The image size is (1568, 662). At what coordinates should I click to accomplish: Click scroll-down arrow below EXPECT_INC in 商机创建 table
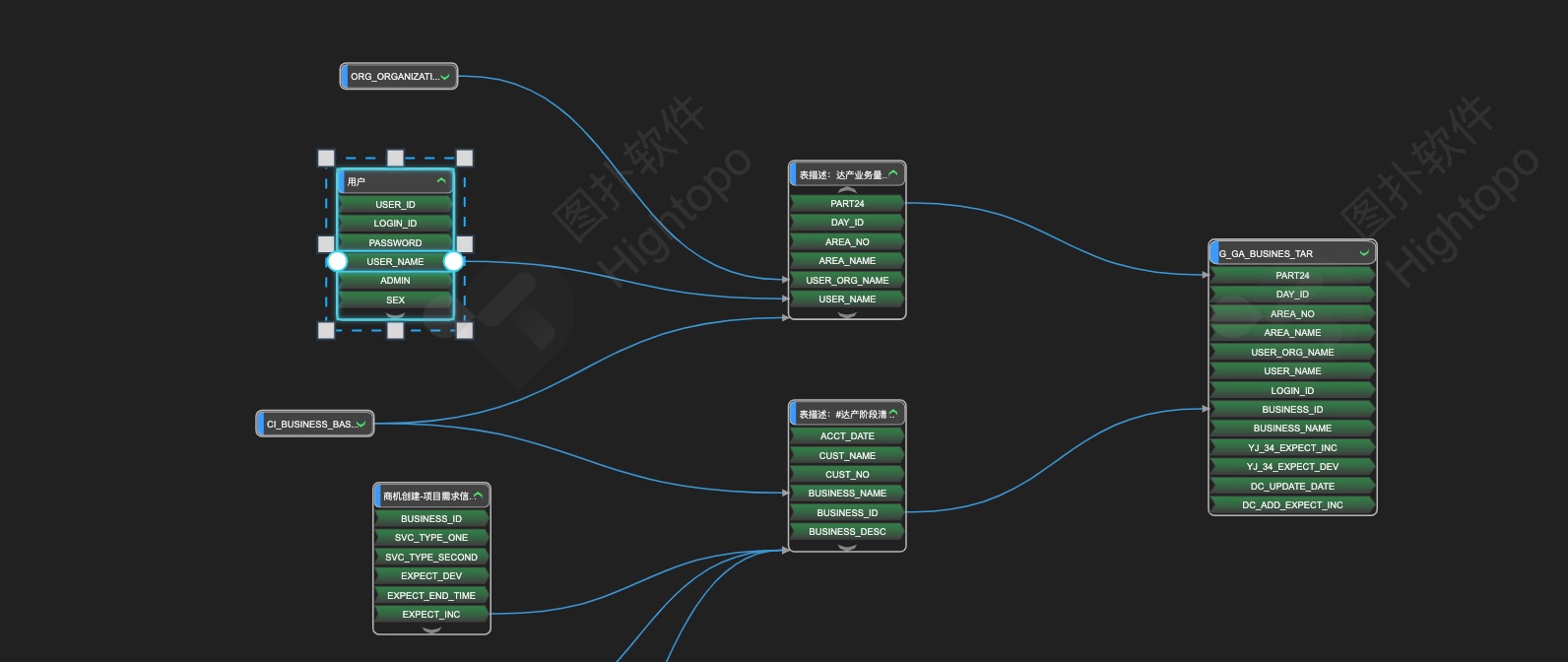pos(431,629)
